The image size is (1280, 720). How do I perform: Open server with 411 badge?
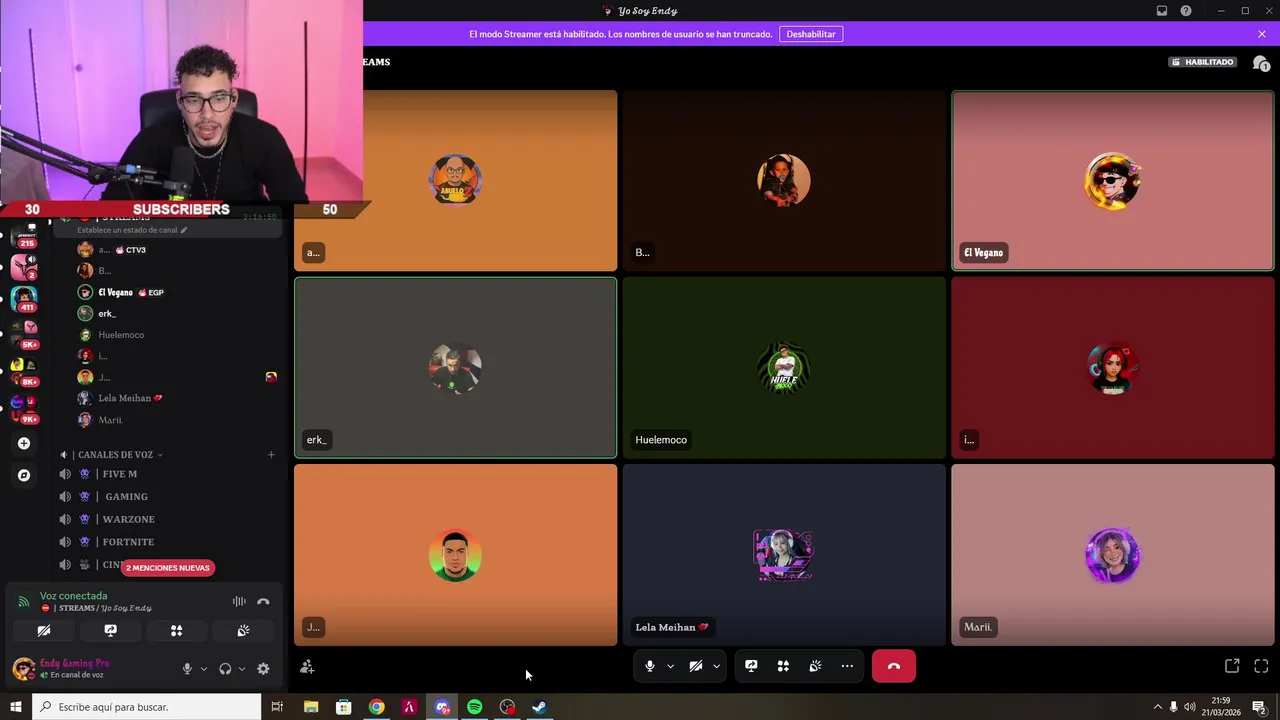coord(24,299)
